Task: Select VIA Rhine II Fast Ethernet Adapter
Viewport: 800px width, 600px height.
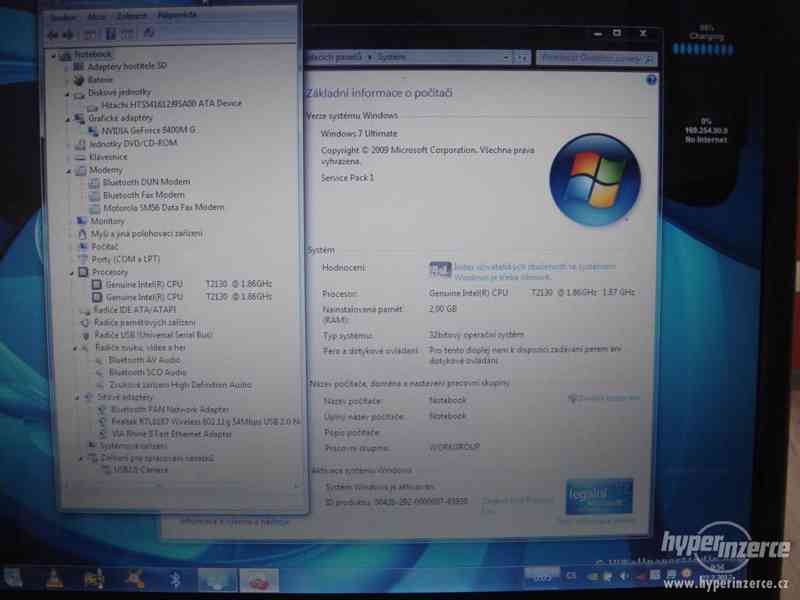Action: click(171, 434)
